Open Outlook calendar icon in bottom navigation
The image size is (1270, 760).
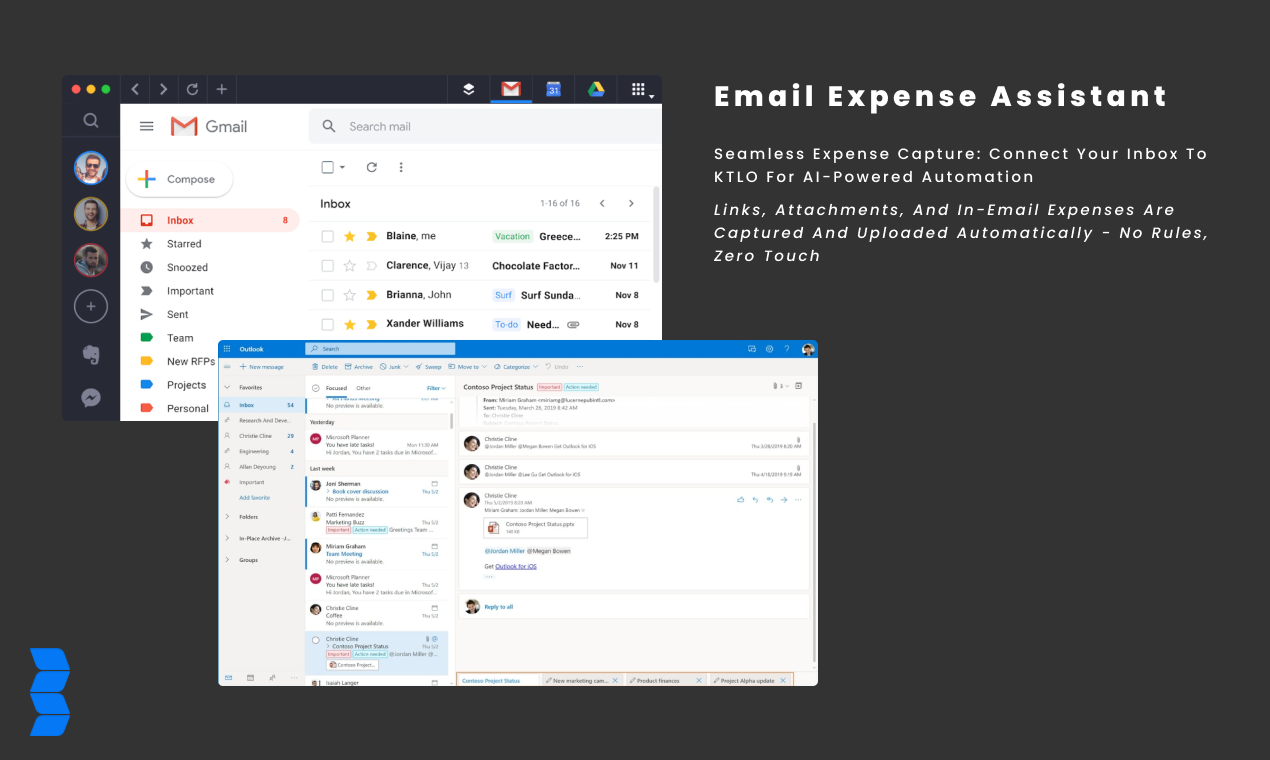250,678
